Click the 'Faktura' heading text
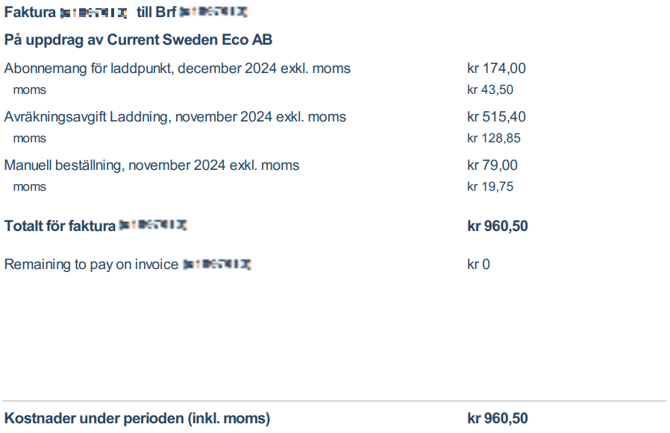The height and width of the screenshot is (433, 670). 30,13
